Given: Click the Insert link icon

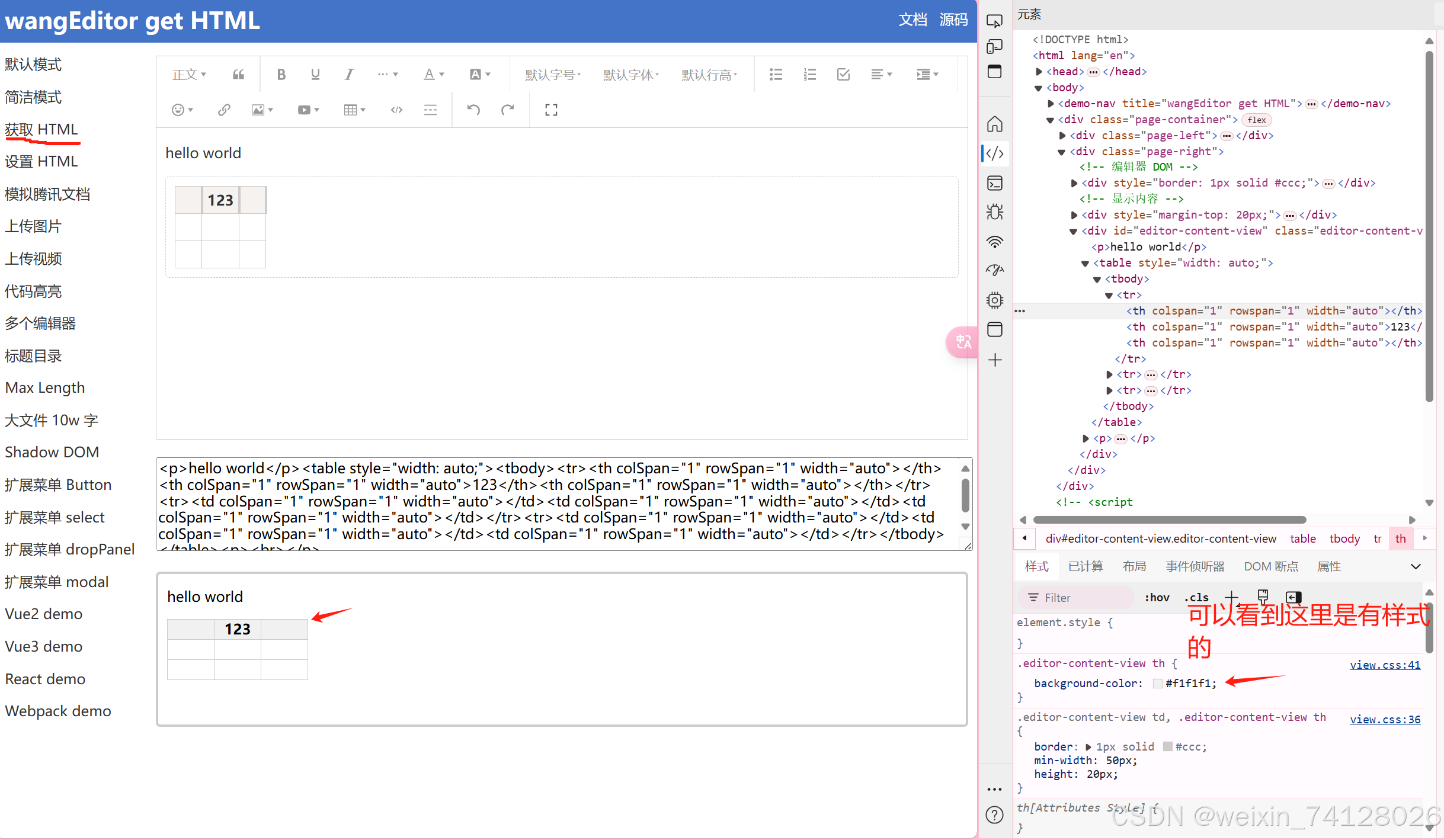Looking at the screenshot, I should point(224,110).
